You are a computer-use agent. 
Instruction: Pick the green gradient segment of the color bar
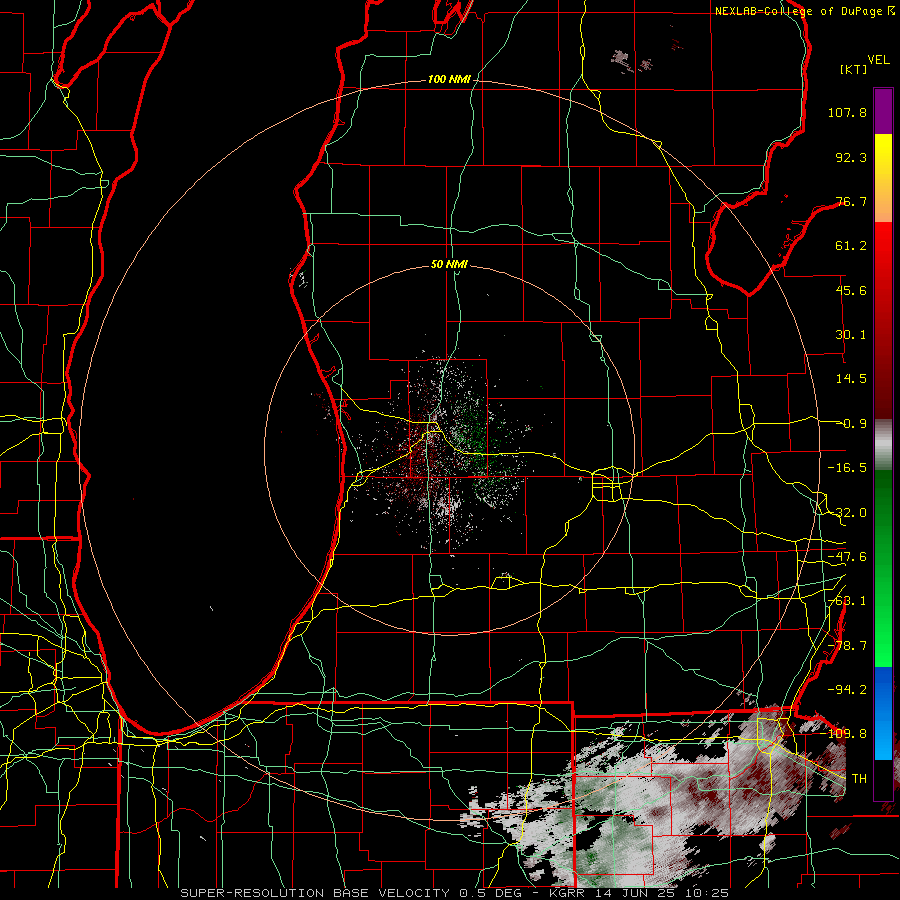883,569
